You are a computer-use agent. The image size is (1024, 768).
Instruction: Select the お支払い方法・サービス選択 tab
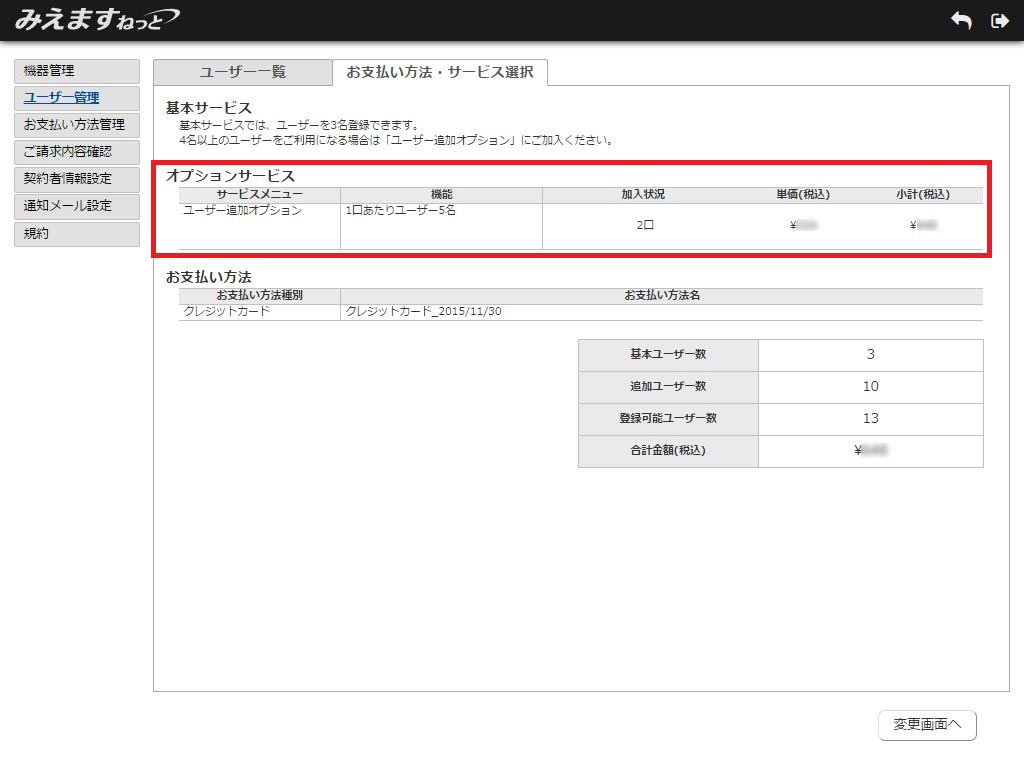(440, 72)
